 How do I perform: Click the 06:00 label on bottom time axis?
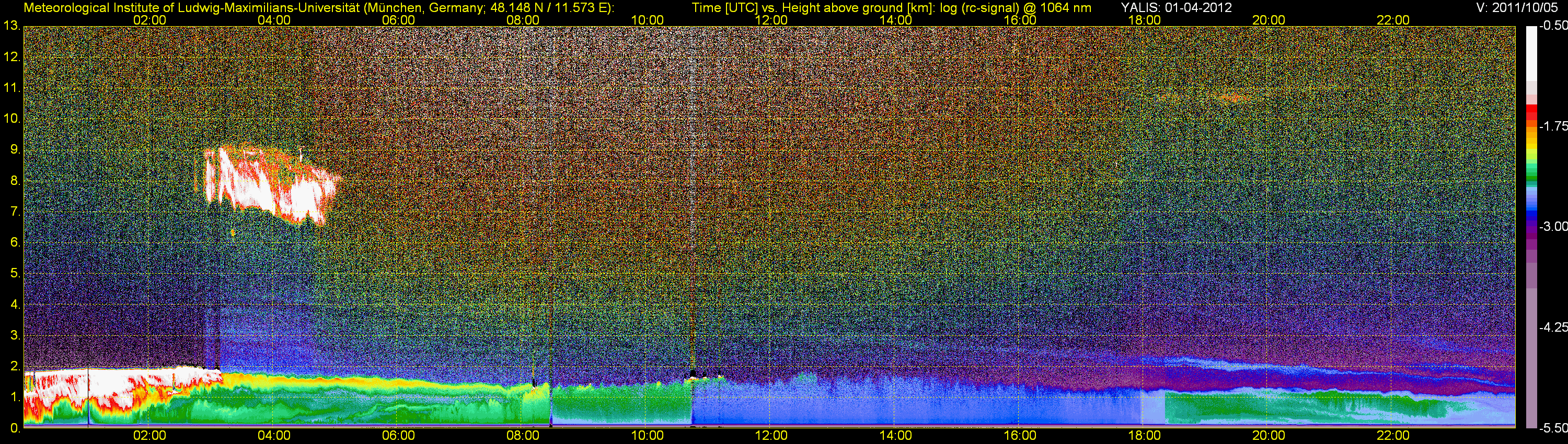point(398,436)
